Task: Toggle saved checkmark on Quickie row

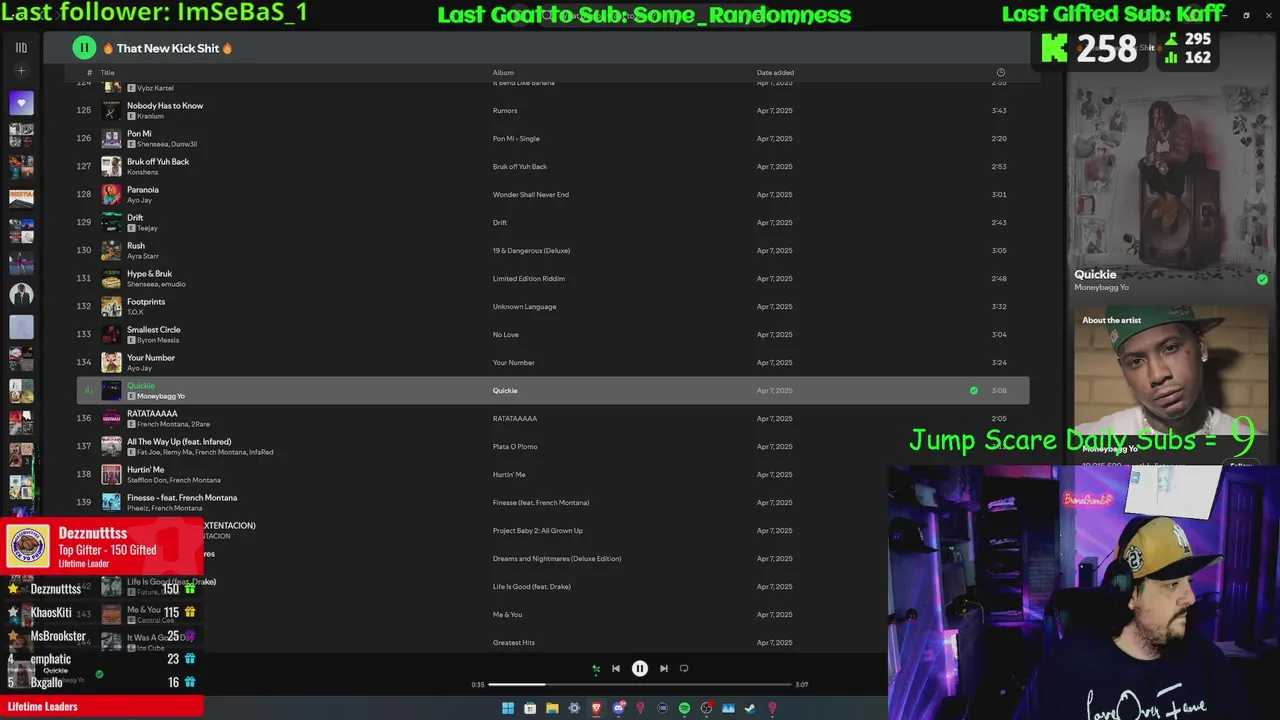Action: click(974, 391)
